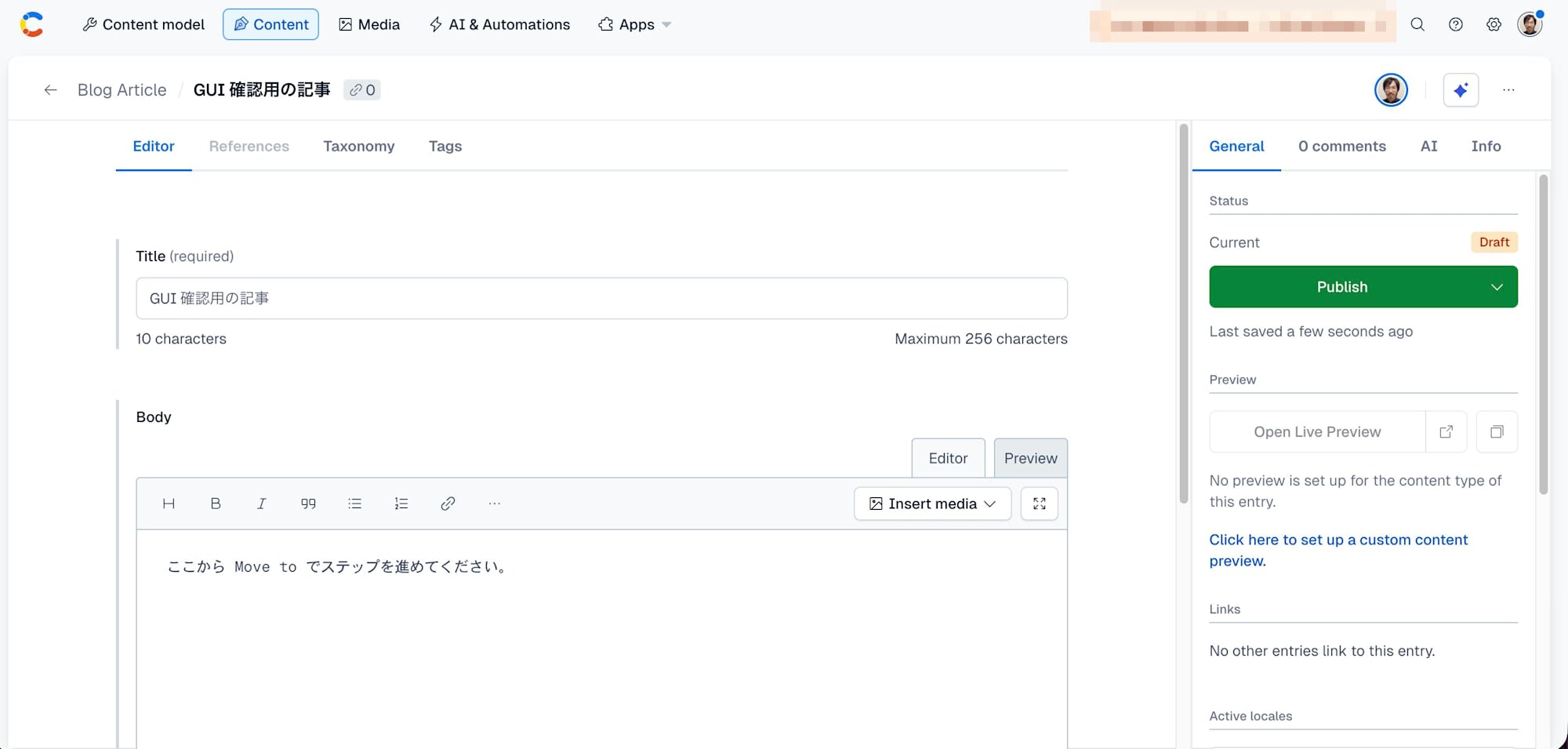Show more formatting options ellipsis
Viewport: 1568px width, 749px height.
point(494,504)
